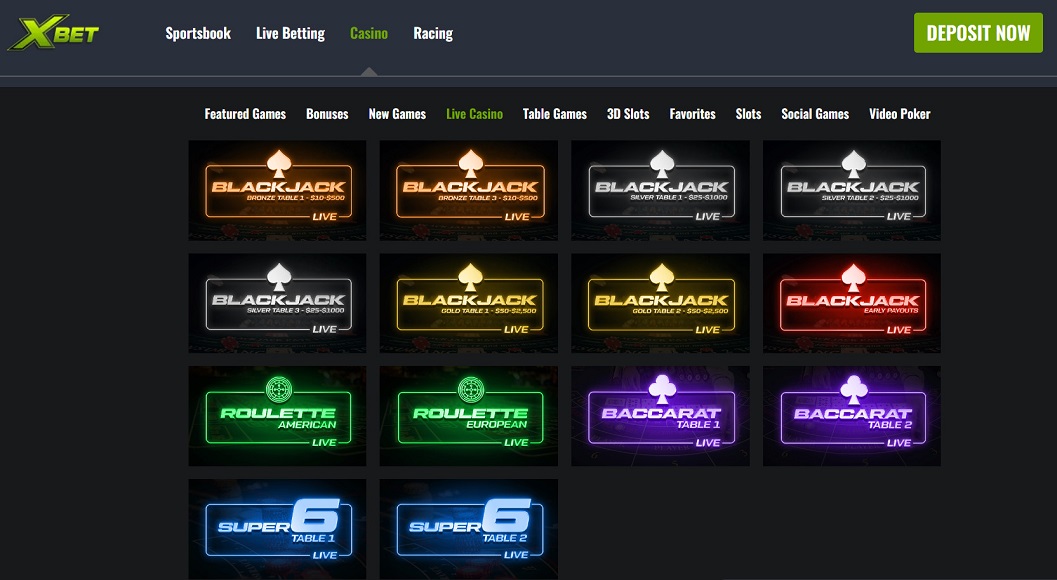Open Roulette American live game
Image resolution: width=1057 pixels, height=580 pixels.
pos(277,416)
